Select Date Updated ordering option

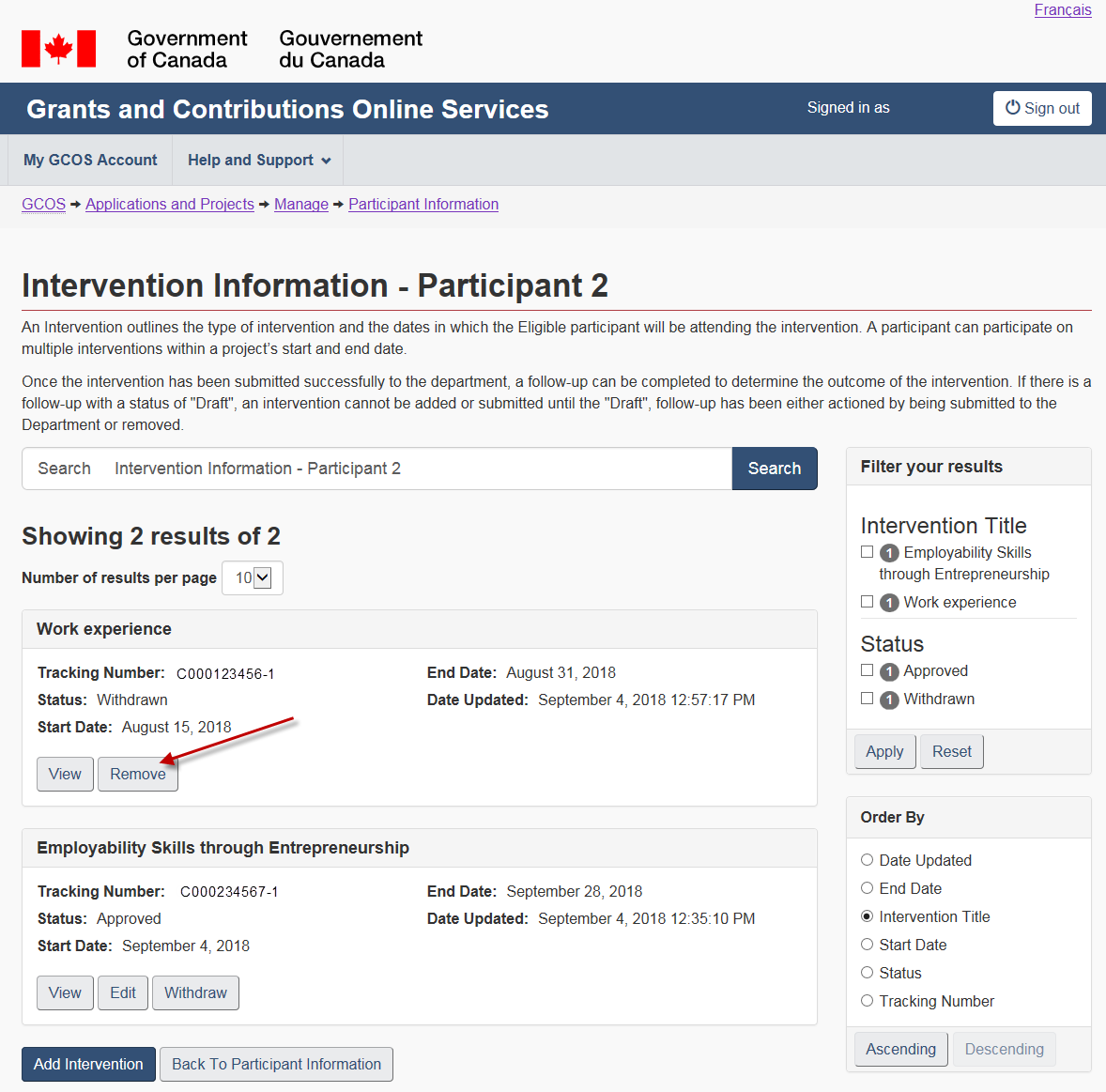pos(867,860)
